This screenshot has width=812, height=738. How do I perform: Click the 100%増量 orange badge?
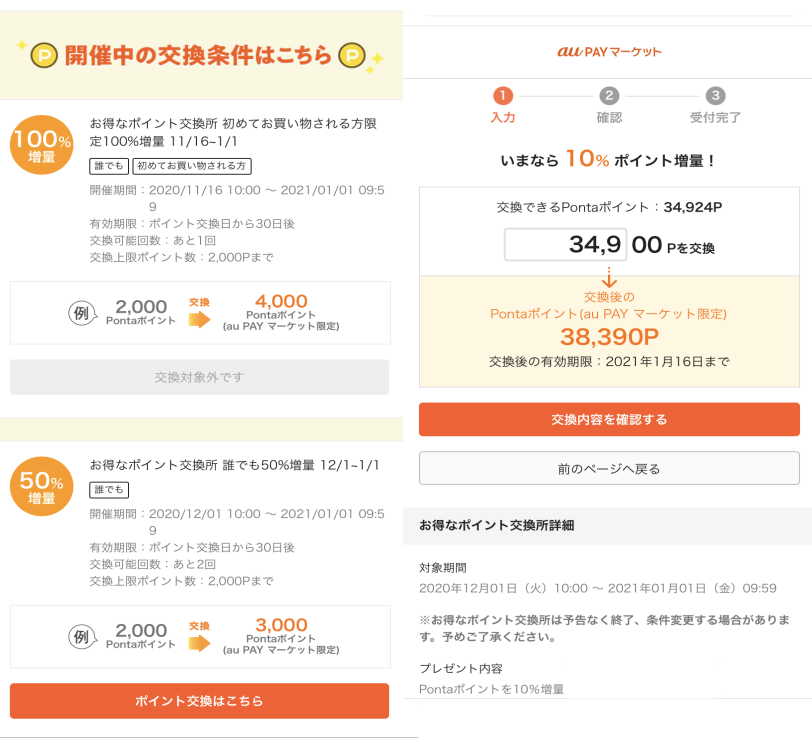point(41,144)
